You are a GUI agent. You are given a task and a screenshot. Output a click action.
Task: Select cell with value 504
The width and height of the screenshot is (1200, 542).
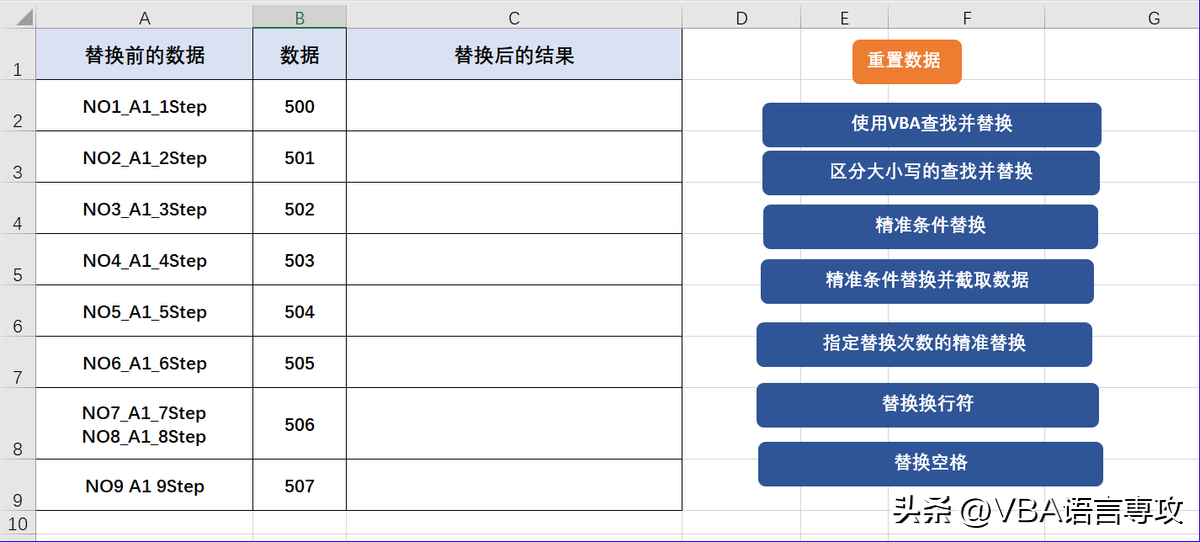point(300,311)
